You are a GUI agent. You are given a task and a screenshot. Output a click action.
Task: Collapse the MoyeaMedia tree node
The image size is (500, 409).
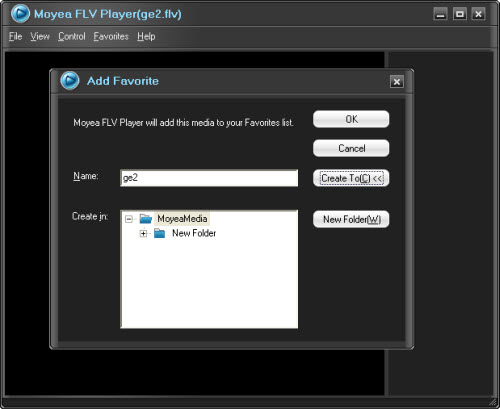pos(129,219)
